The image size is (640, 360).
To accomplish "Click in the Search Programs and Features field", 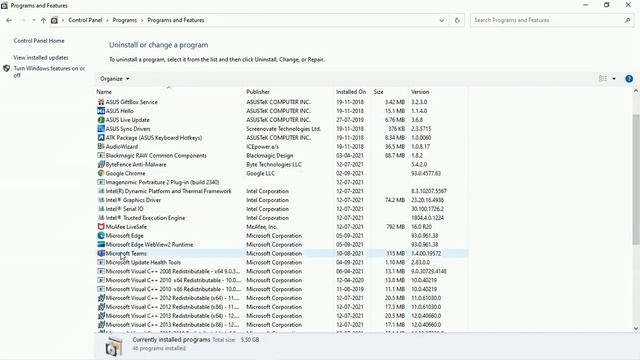I will point(547,20).
